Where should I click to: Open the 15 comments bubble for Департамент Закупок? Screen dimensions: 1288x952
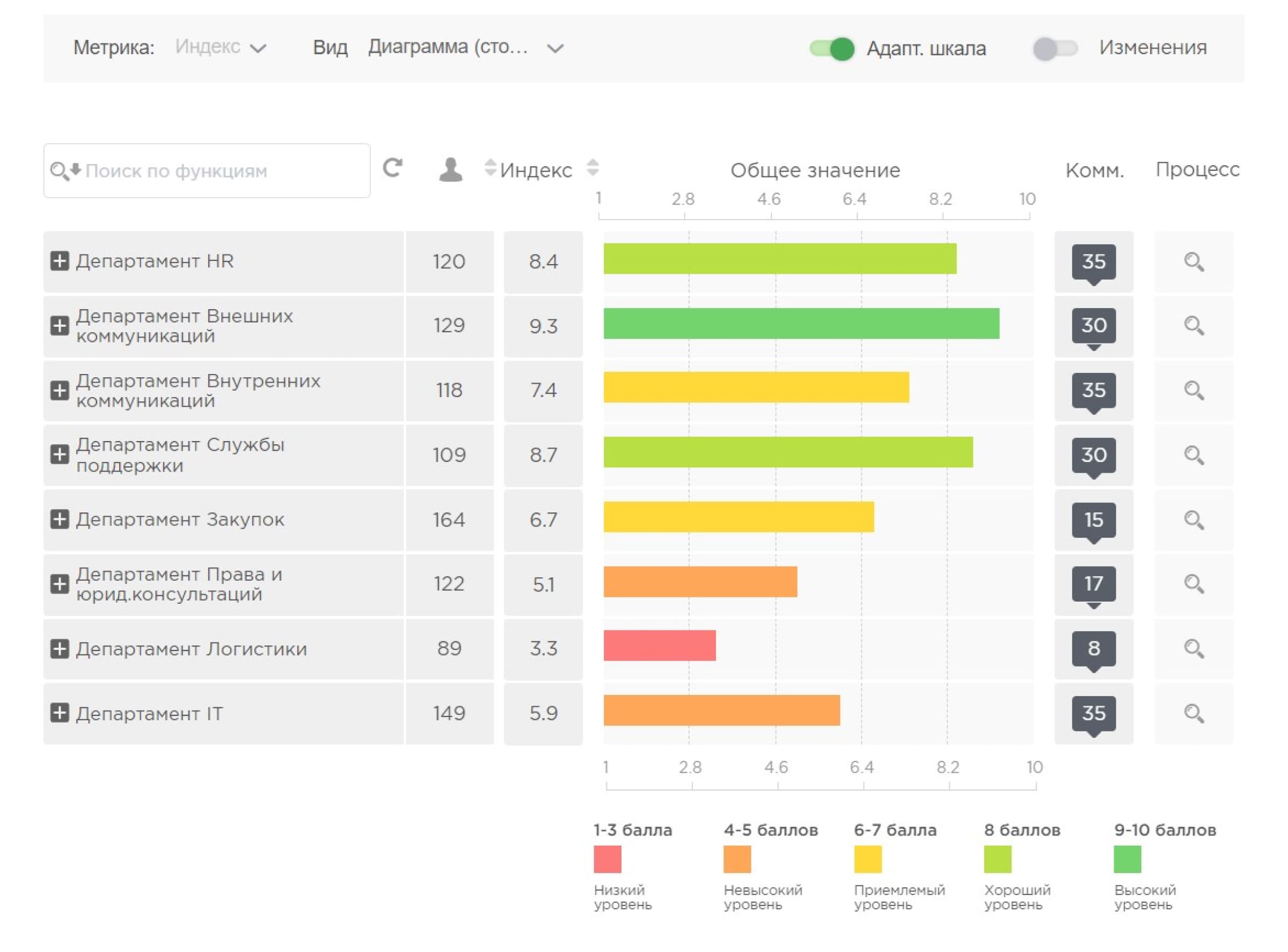click(1094, 520)
